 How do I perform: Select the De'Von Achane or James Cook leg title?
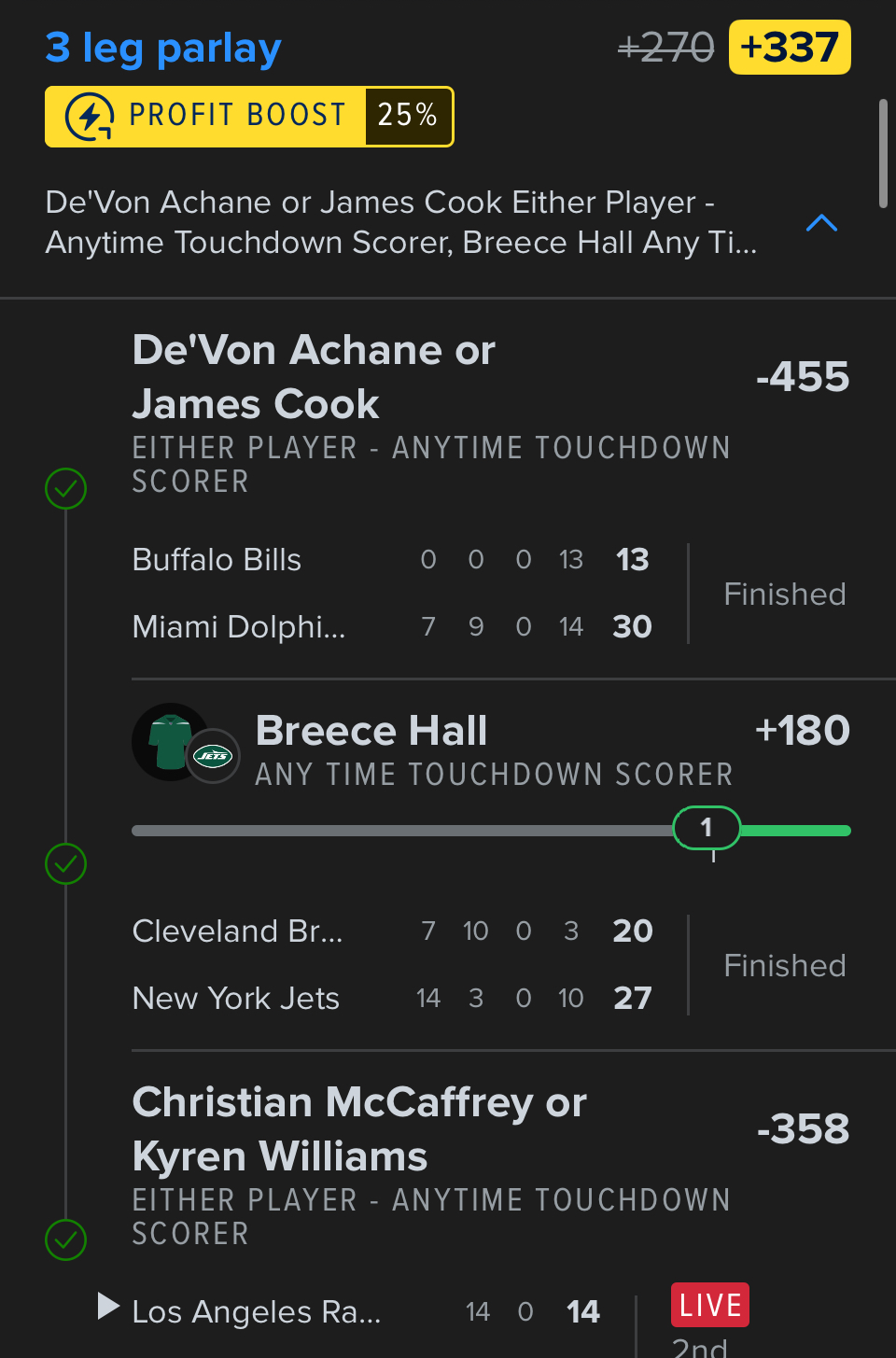coord(314,377)
